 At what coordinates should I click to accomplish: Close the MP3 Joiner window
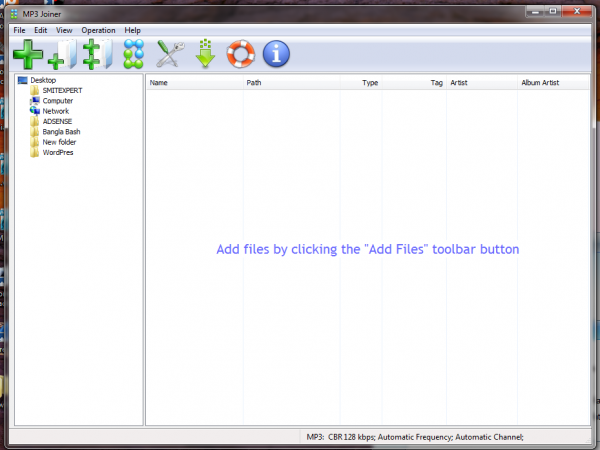point(577,11)
